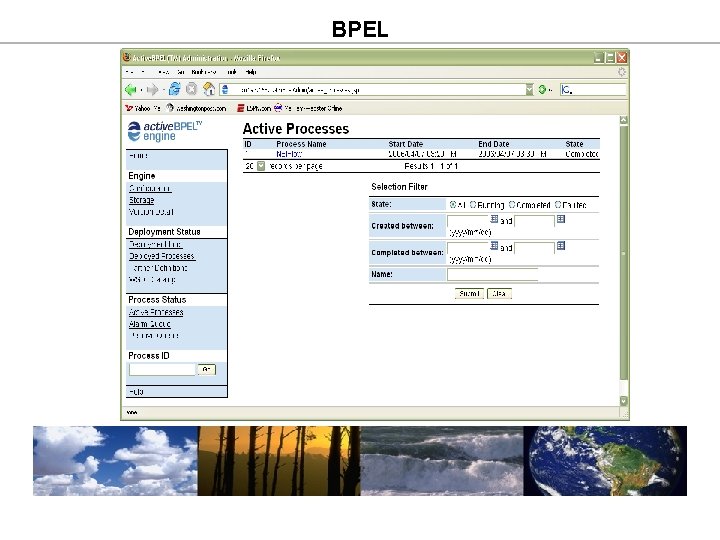Open the washingtonpost.com bookmark
The height and width of the screenshot is (540, 720).
point(196,108)
